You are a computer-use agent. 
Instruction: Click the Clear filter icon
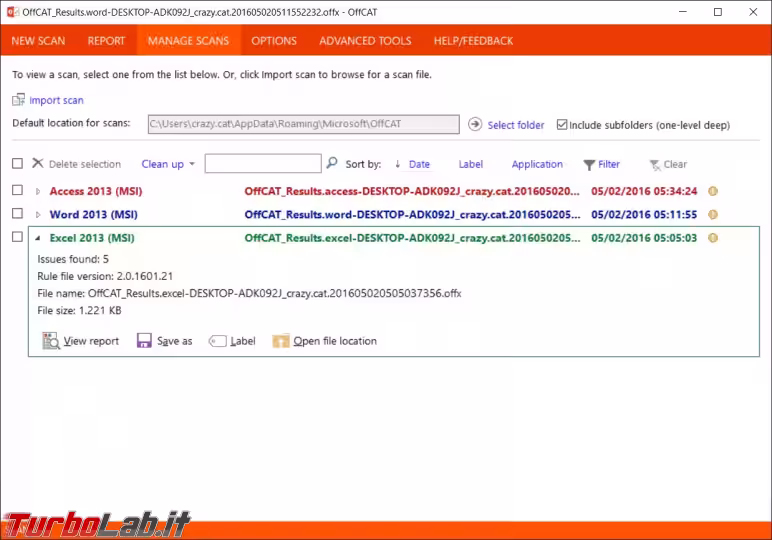coord(654,165)
